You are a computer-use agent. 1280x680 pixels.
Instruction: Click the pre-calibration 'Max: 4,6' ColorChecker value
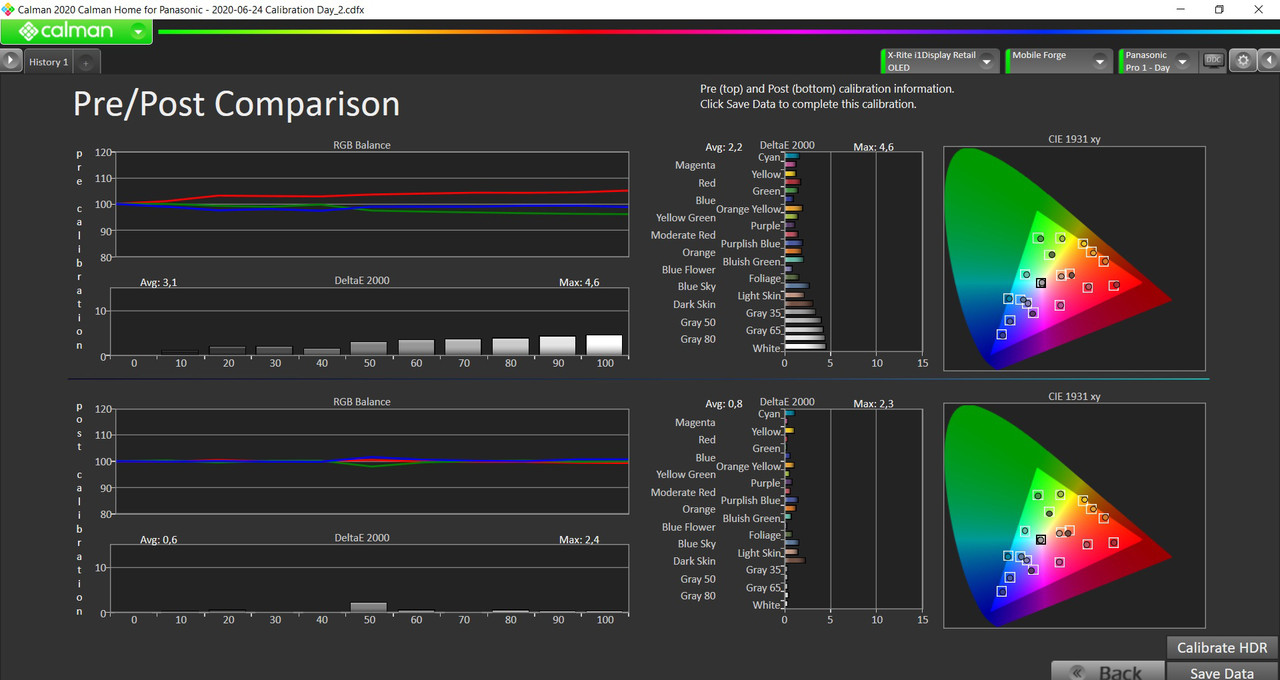click(873, 147)
